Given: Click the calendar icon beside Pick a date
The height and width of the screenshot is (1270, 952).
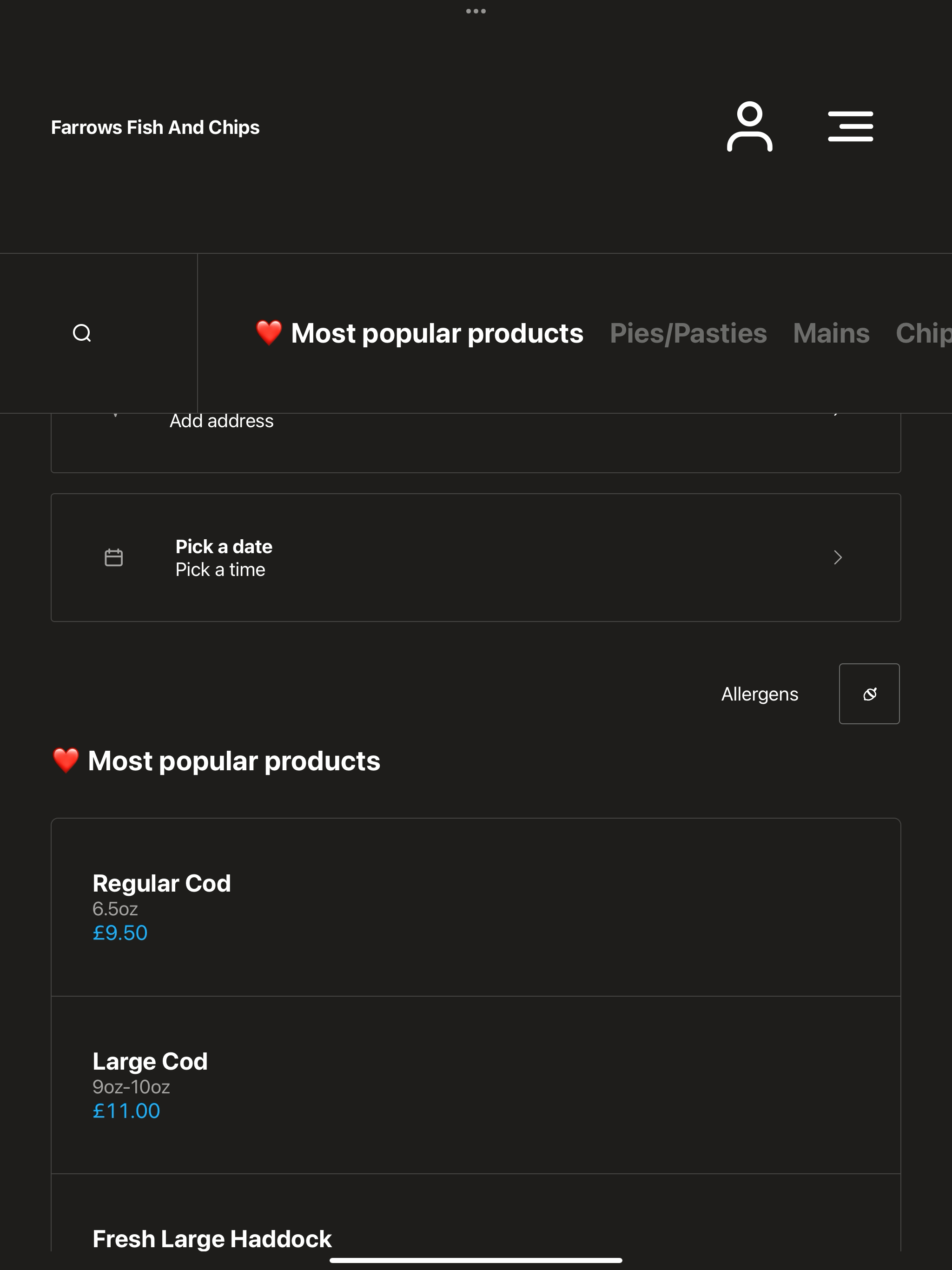Looking at the screenshot, I should [x=114, y=557].
